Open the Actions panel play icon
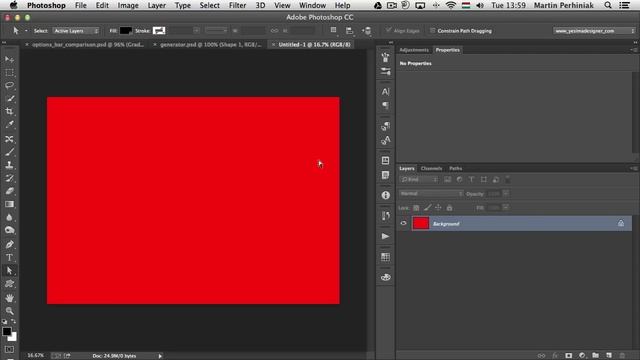640x360 pixels. (385, 236)
